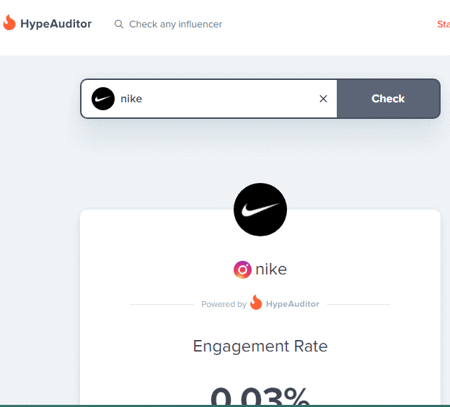The height and width of the screenshot is (407, 450).
Task: Click the orange "Sta" link at top right
Action: coord(443,24)
